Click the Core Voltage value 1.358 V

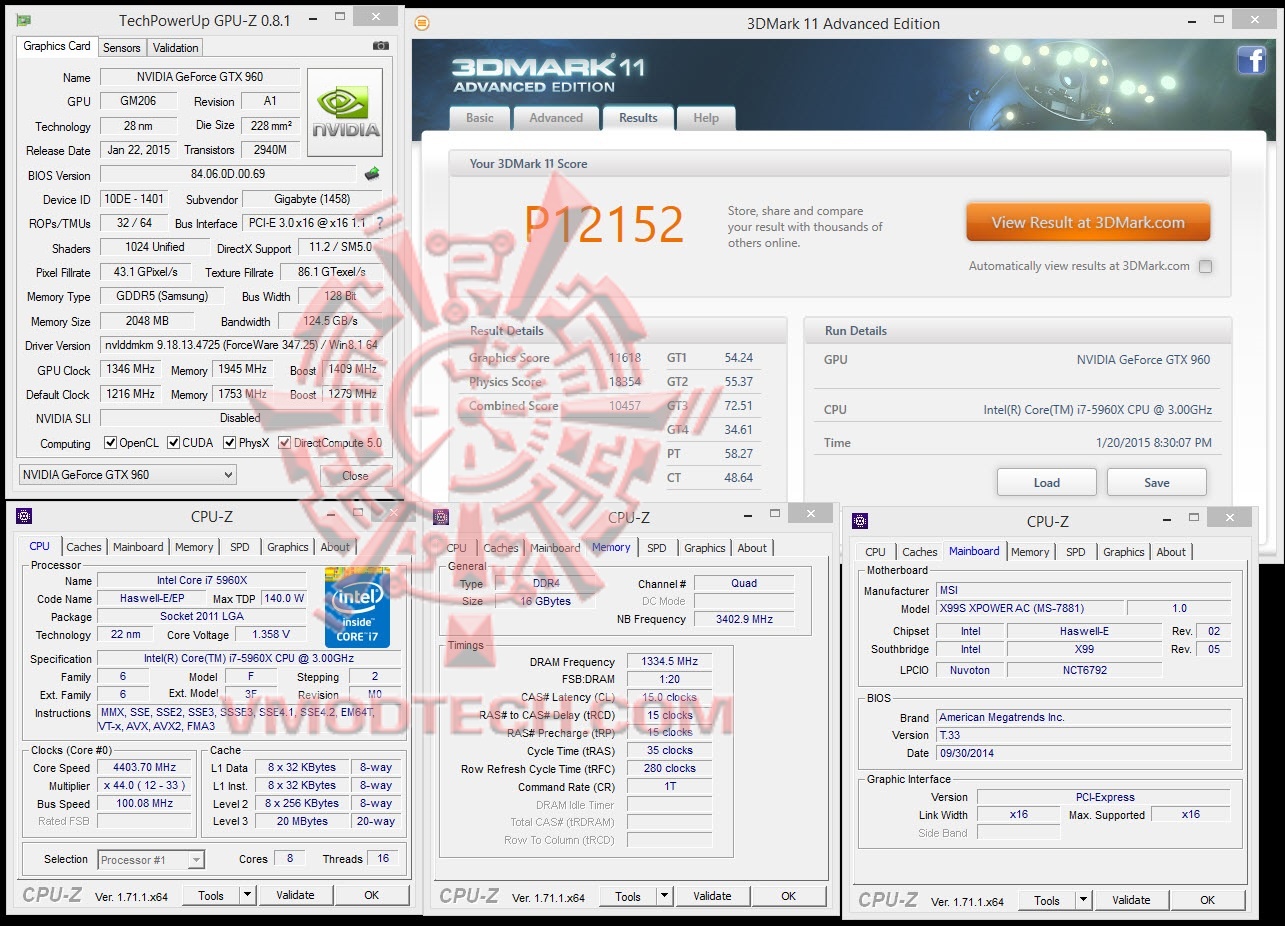(271, 634)
